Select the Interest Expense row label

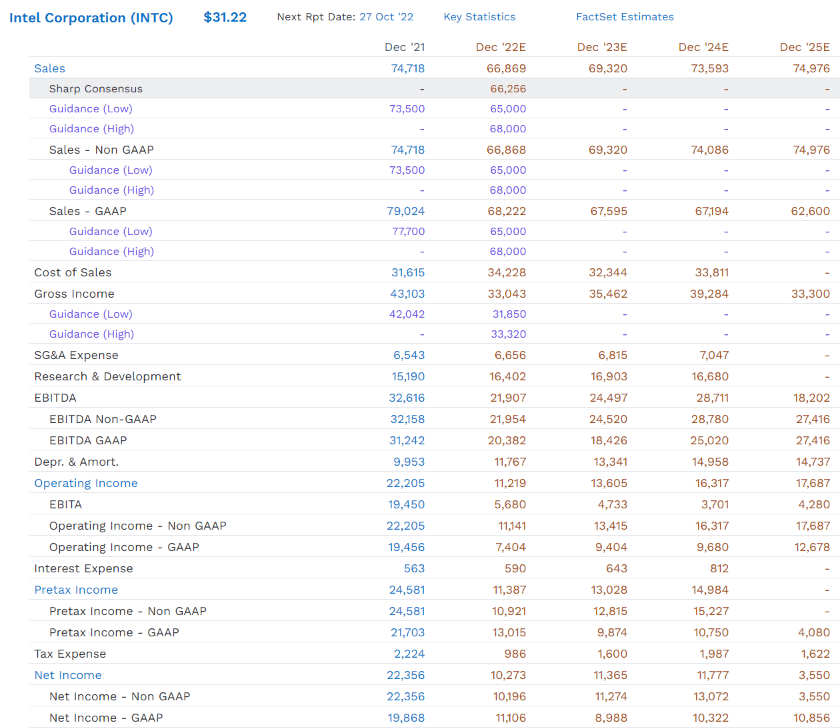point(84,568)
